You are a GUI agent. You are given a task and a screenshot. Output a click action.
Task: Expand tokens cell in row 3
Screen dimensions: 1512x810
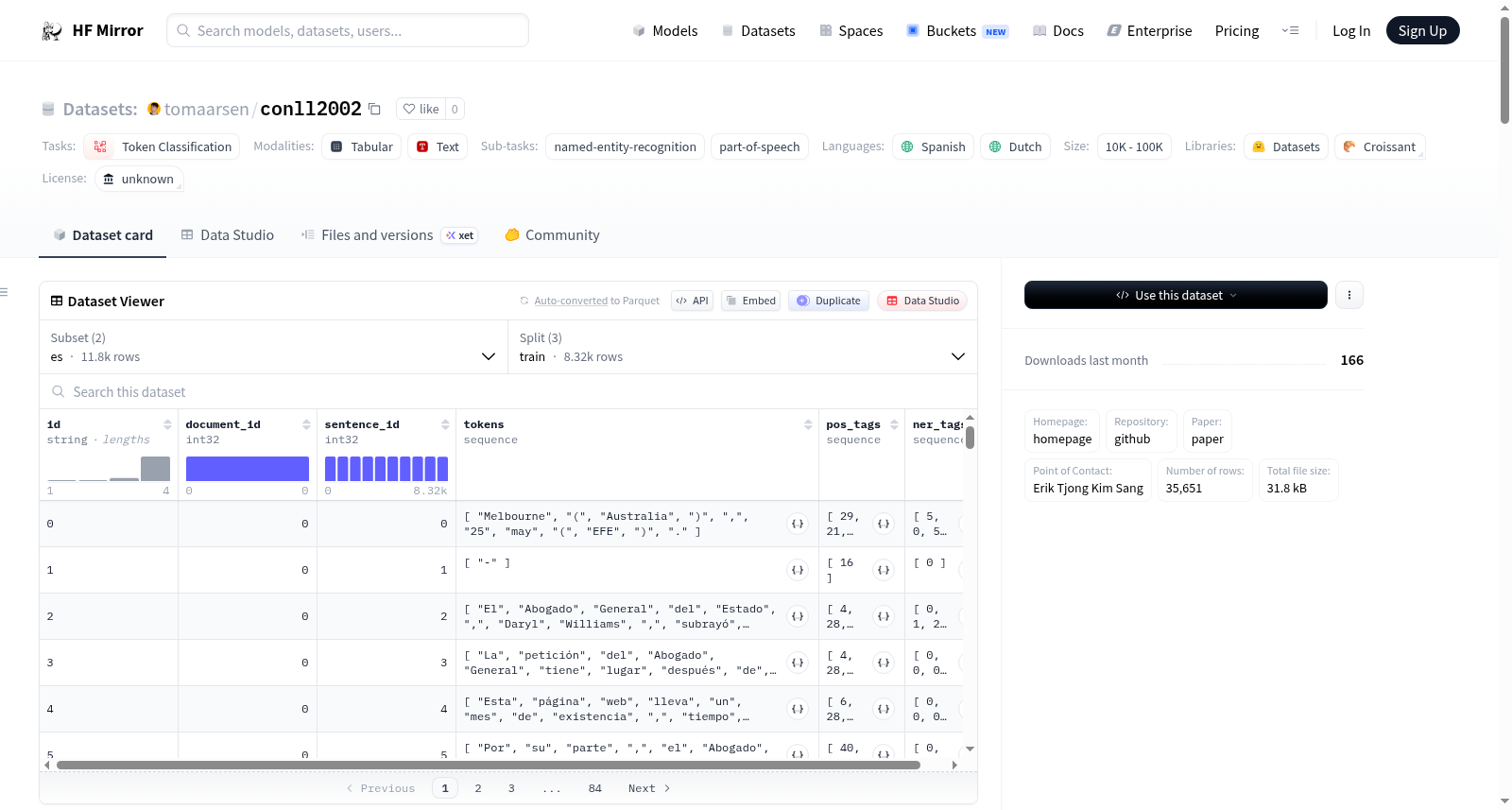tap(798, 663)
